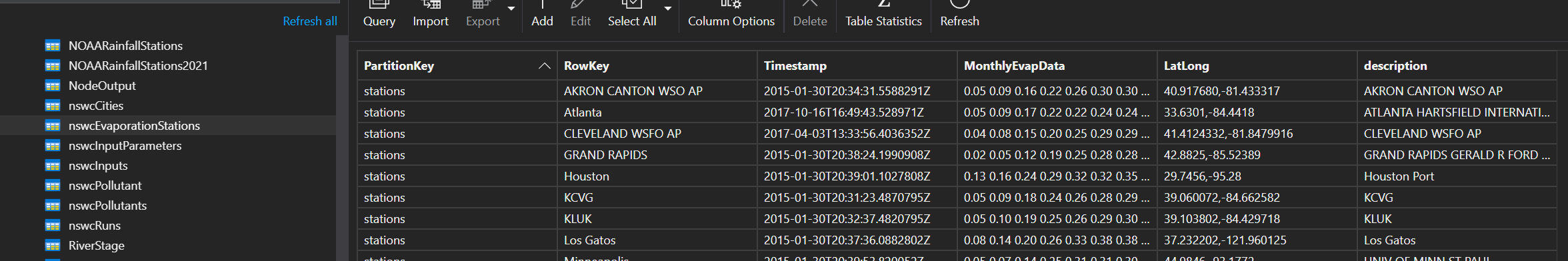
Task: Select AKRON CANTON WSO AP RowKey cell
Action: 657,91
